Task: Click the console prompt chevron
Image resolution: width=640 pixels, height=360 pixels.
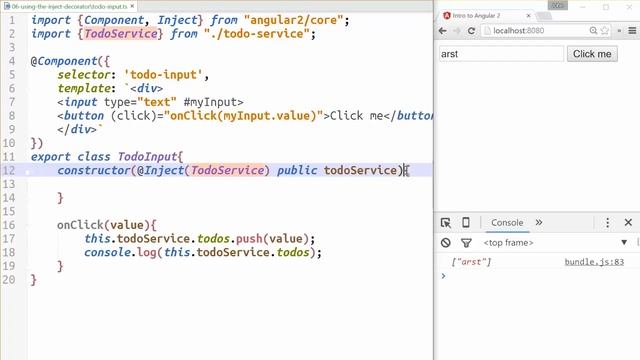Action: coord(444,276)
